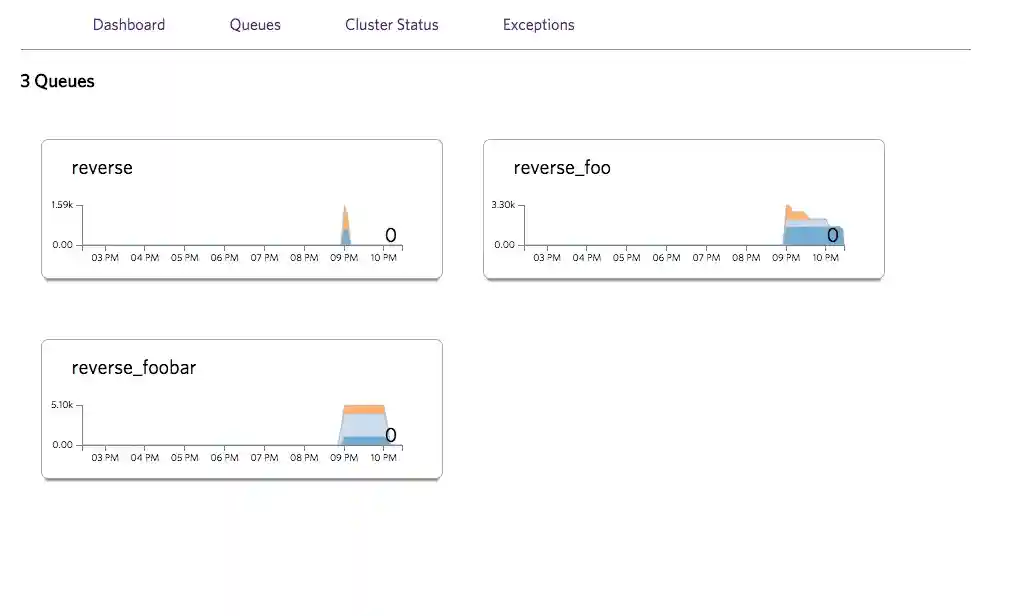The image size is (1010, 616).
Task: Click the 0 count on reverse_foo card
Action: tap(833, 236)
